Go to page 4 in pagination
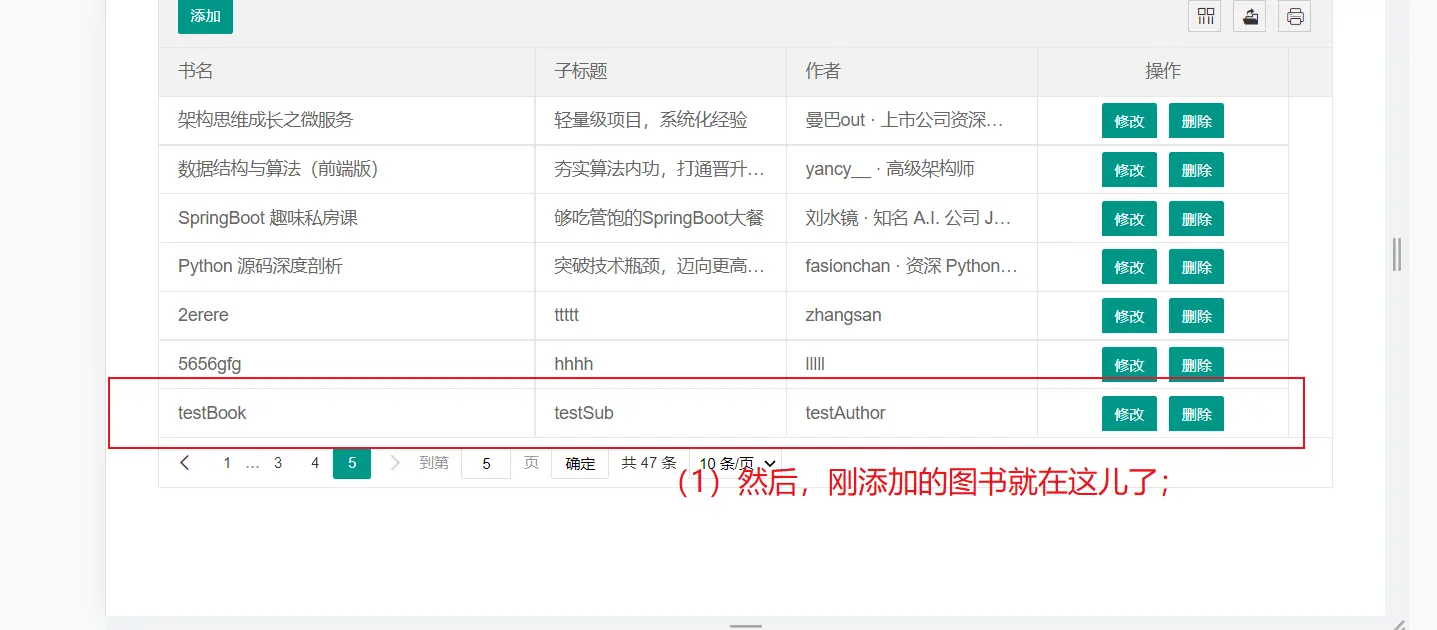The image size is (1437, 630). click(315, 463)
